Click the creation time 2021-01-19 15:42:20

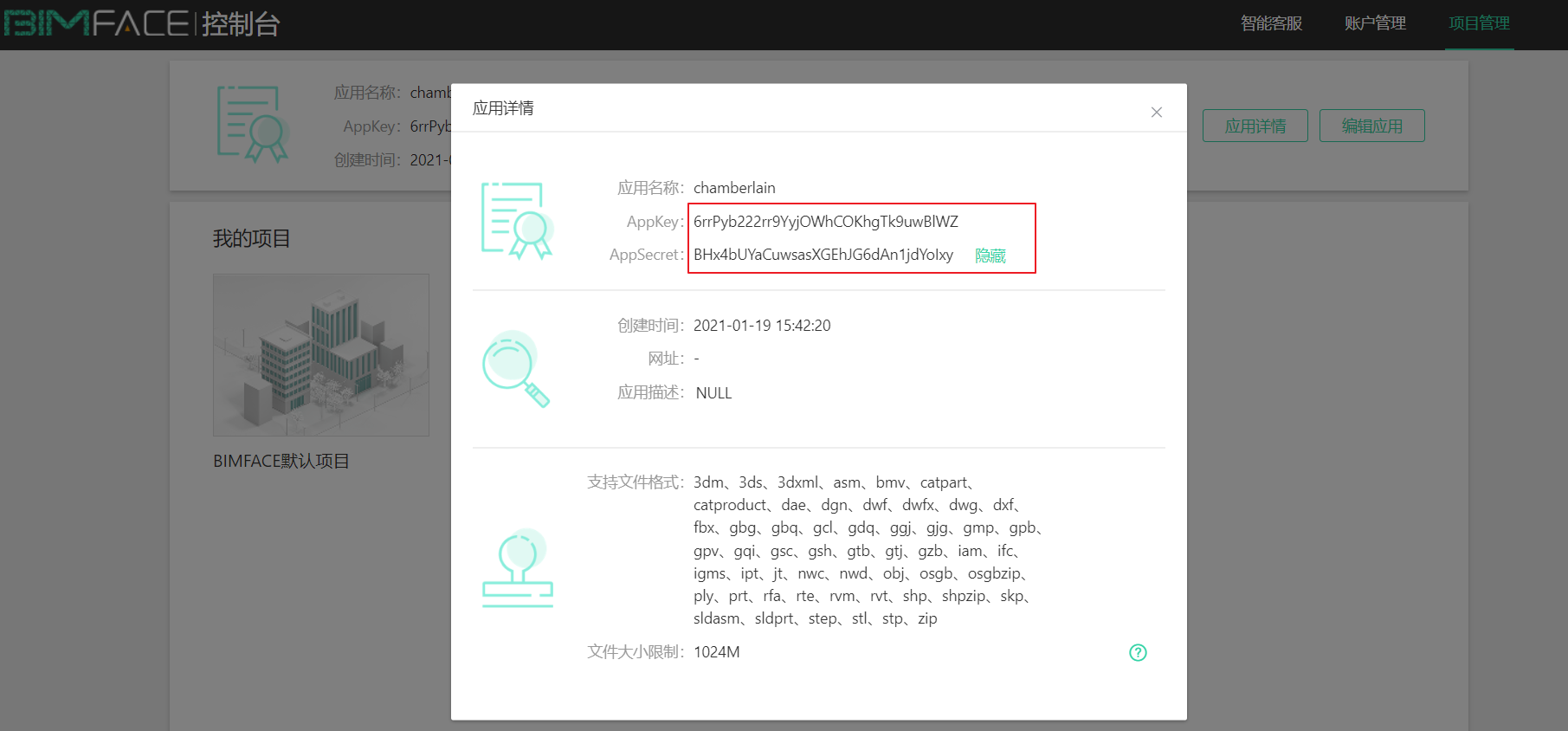(x=762, y=326)
